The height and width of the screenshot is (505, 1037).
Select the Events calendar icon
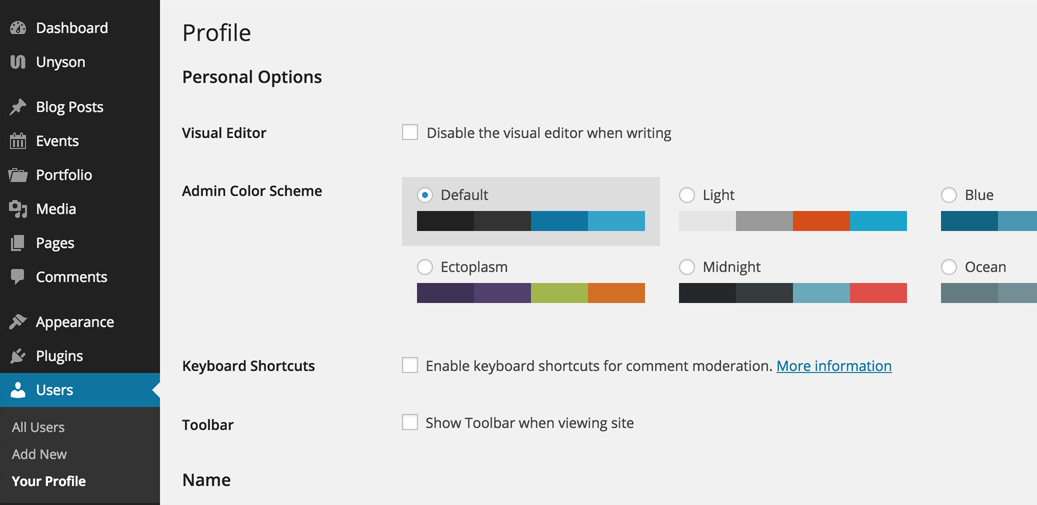[x=18, y=141]
